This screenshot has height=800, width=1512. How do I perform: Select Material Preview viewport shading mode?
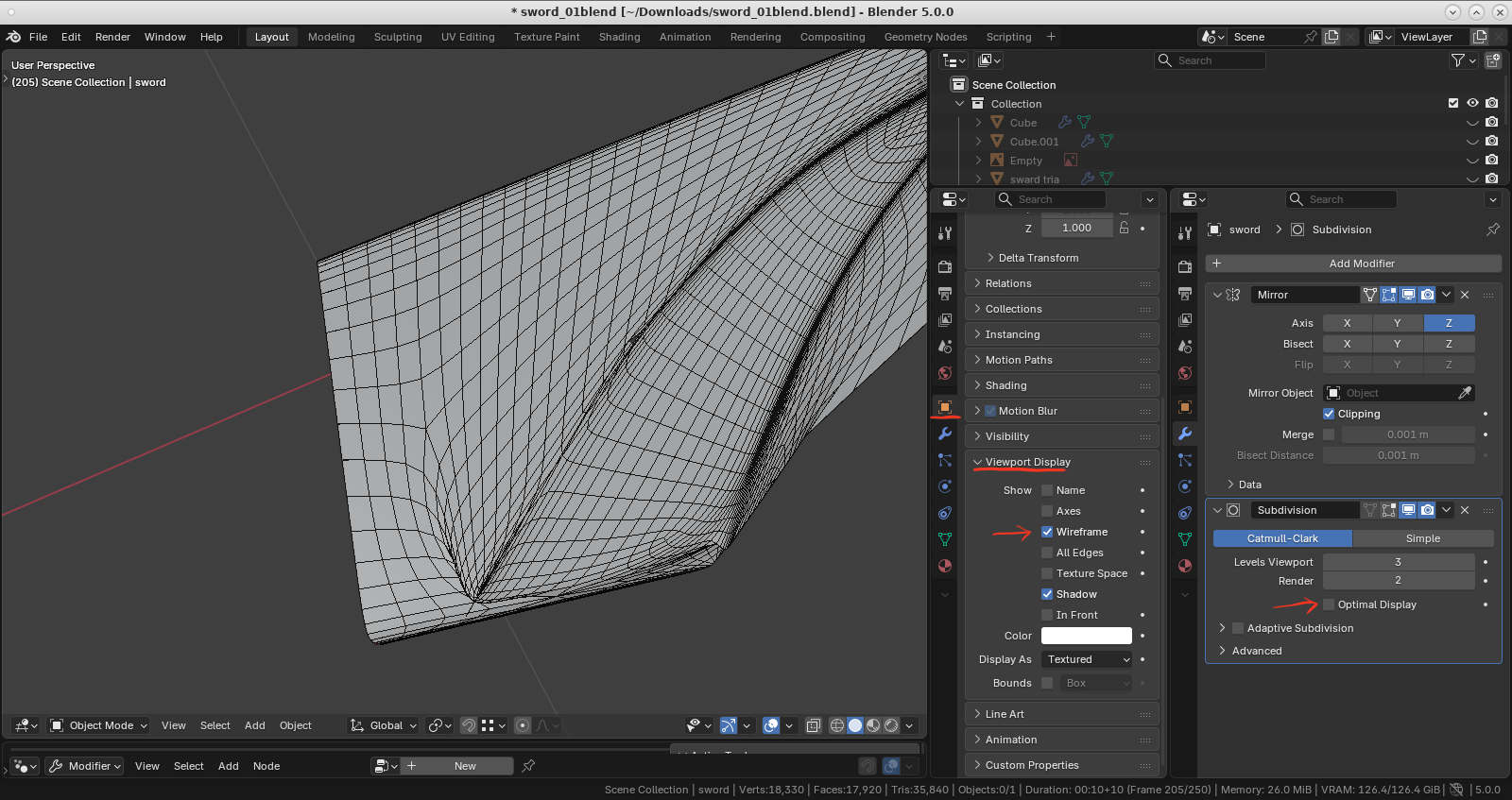[x=873, y=725]
